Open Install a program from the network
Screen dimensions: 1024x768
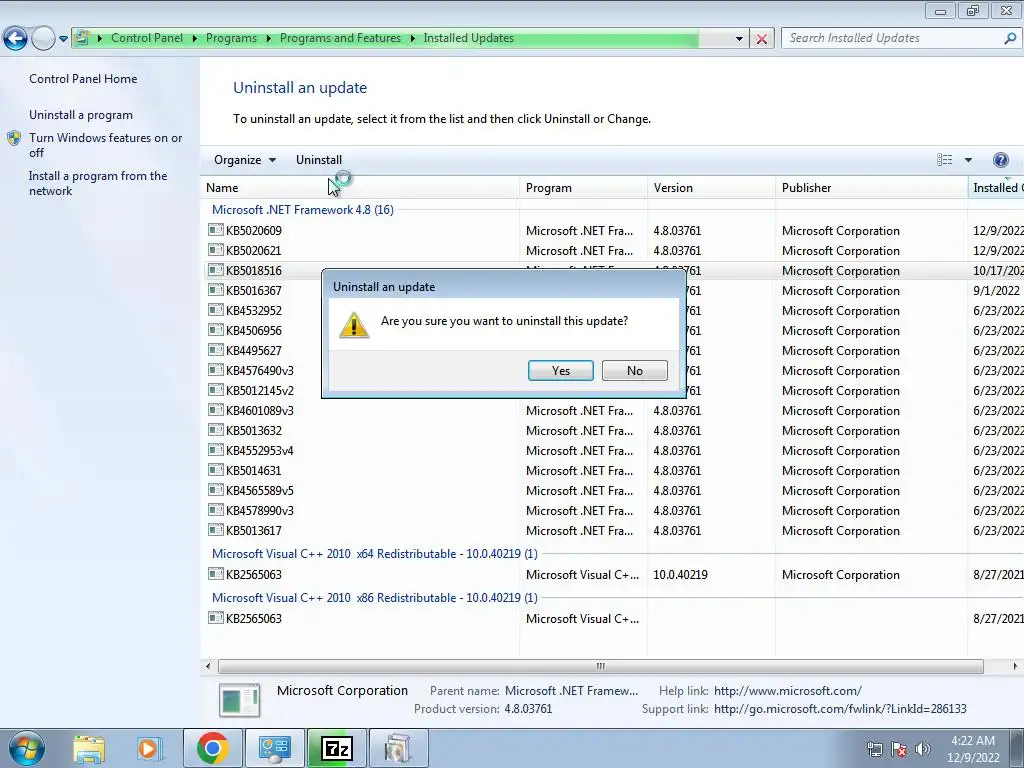[x=98, y=184]
